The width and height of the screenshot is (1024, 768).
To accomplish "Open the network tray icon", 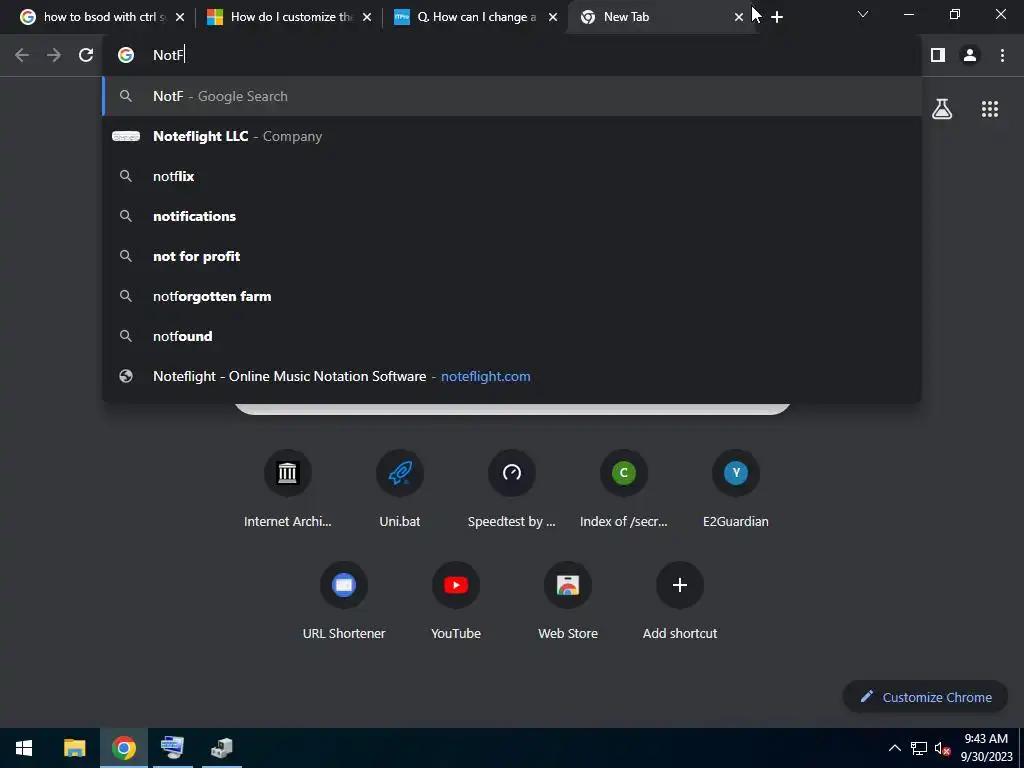I will pos(919,748).
